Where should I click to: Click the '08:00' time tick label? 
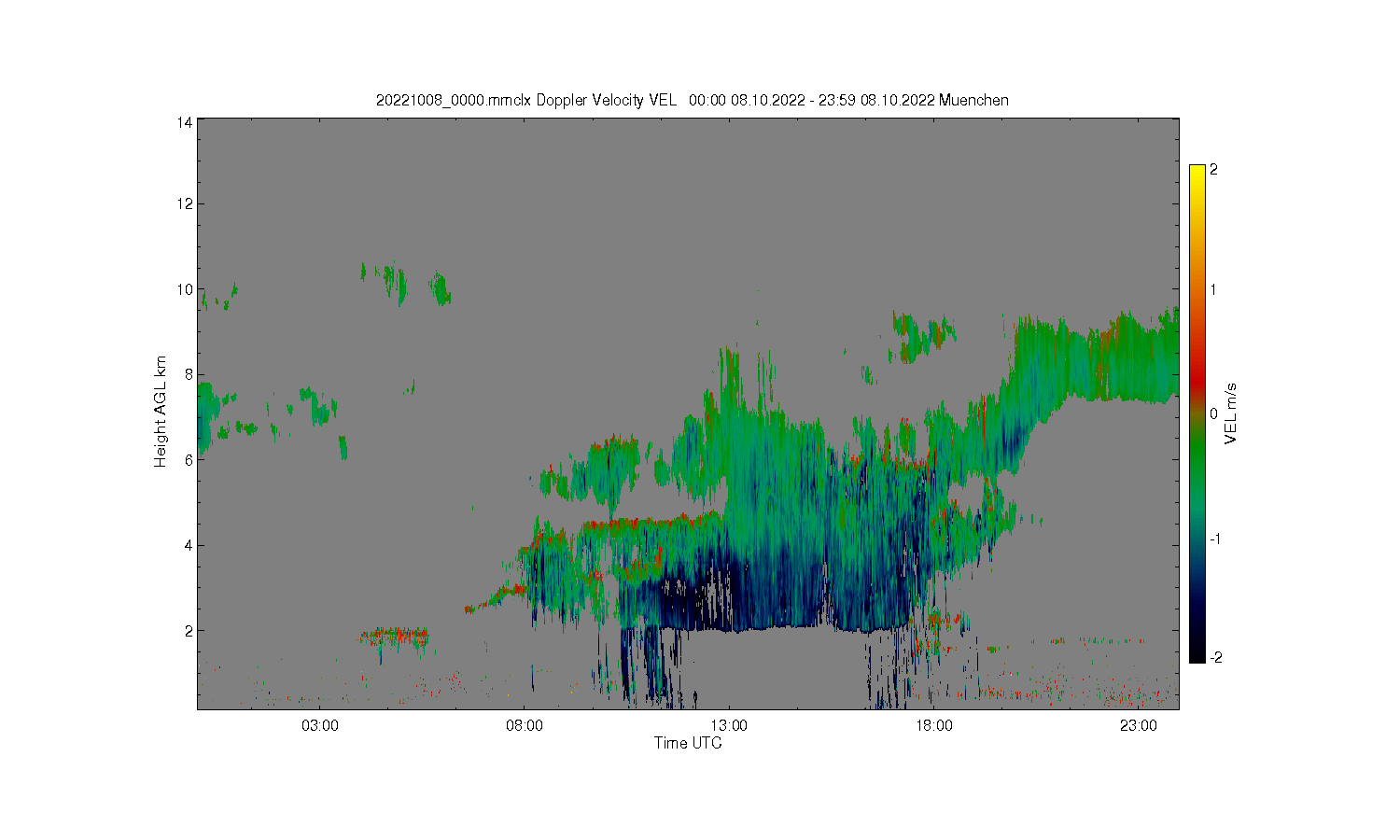tap(525, 725)
